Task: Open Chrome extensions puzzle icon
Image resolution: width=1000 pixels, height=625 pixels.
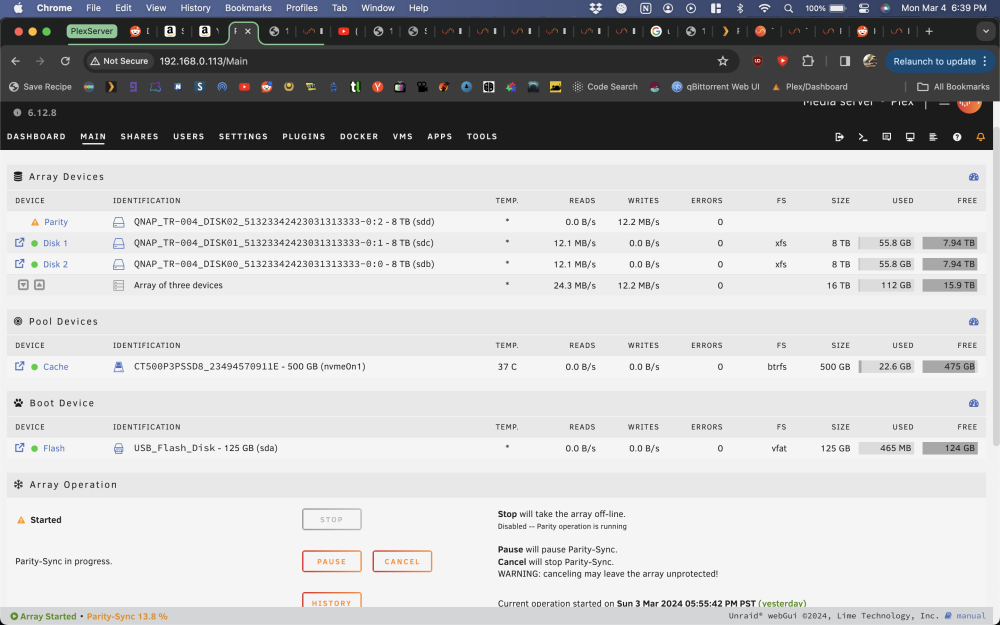Action: (x=807, y=61)
